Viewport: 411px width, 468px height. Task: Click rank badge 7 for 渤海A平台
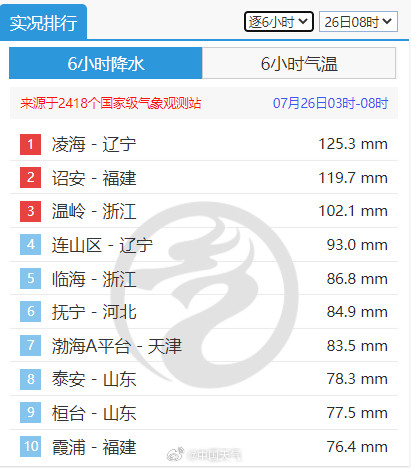coord(30,345)
